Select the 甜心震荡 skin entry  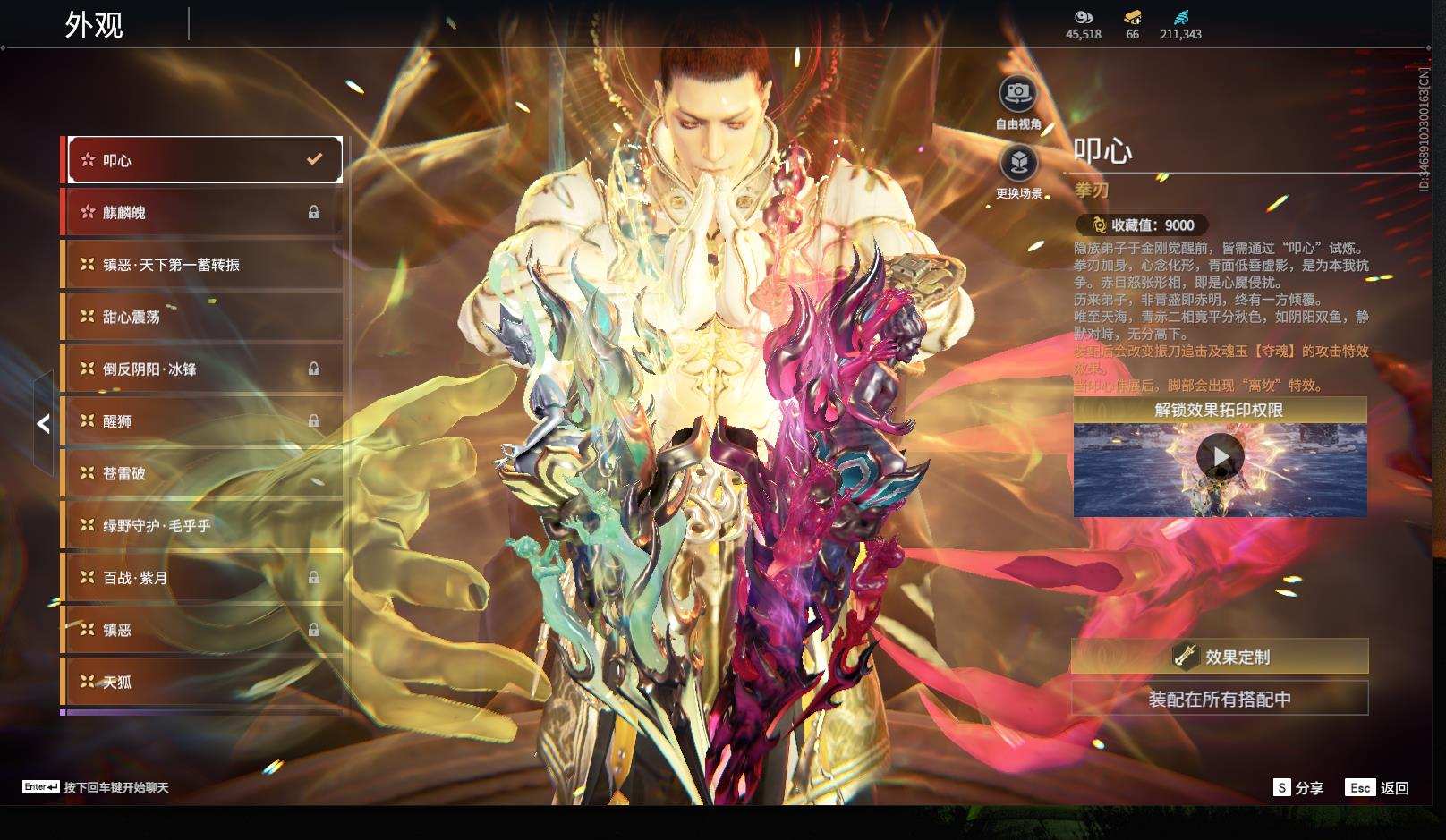(201, 317)
